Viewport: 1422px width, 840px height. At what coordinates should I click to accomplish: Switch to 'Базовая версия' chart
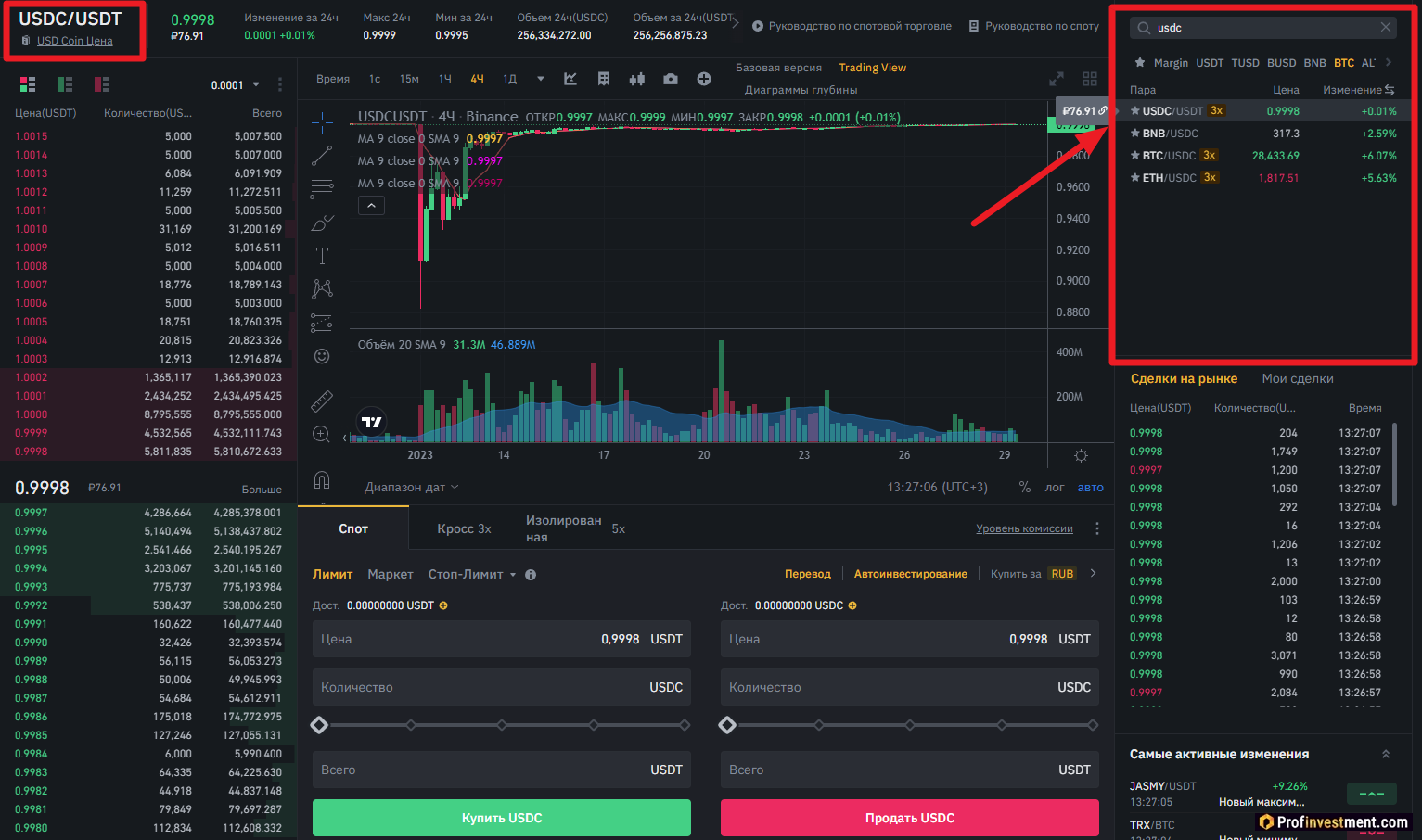[x=778, y=68]
